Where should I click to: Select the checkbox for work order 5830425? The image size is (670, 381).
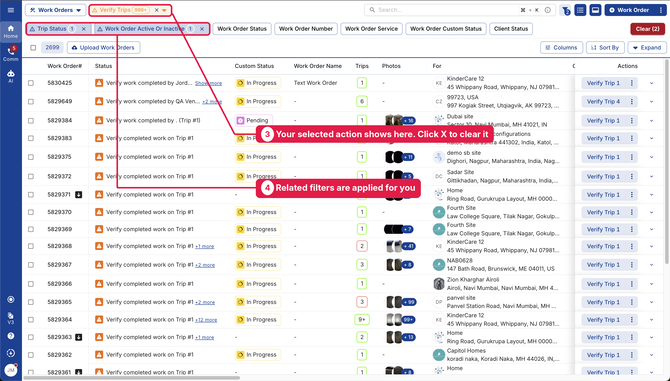(x=31, y=83)
